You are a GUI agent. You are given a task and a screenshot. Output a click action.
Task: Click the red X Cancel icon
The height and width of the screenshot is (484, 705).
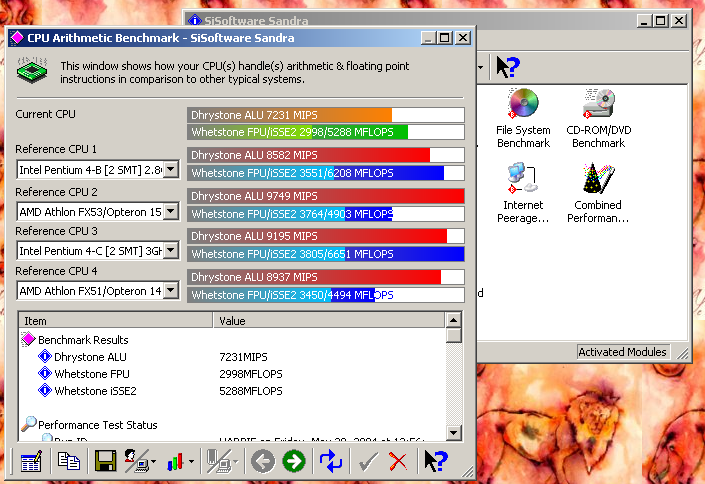[398, 461]
